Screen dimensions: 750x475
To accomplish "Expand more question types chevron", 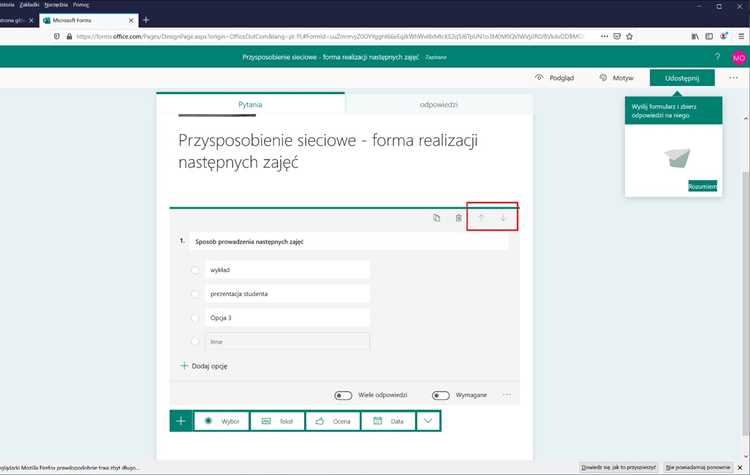I will [428, 421].
